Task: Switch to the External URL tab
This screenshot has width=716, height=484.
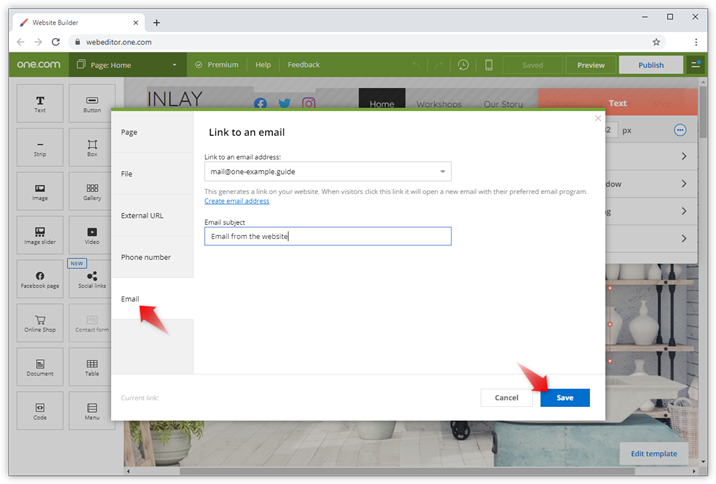Action: click(x=142, y=215)
